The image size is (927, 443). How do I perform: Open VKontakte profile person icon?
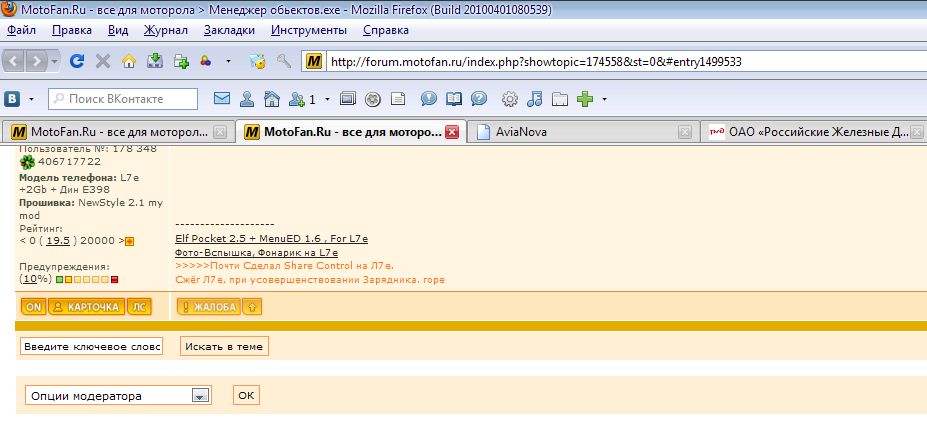coord(247,99)
